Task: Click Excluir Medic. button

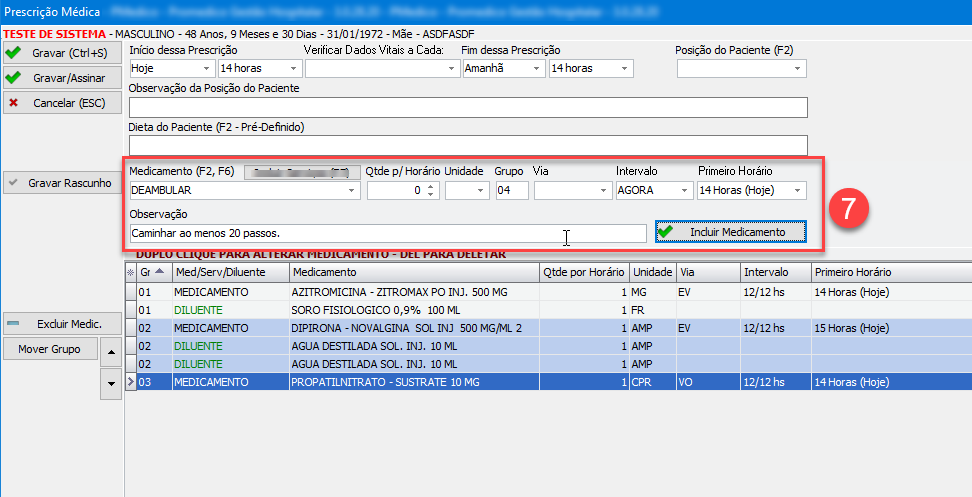Action: pyautogui.click(x=62, y=324)
